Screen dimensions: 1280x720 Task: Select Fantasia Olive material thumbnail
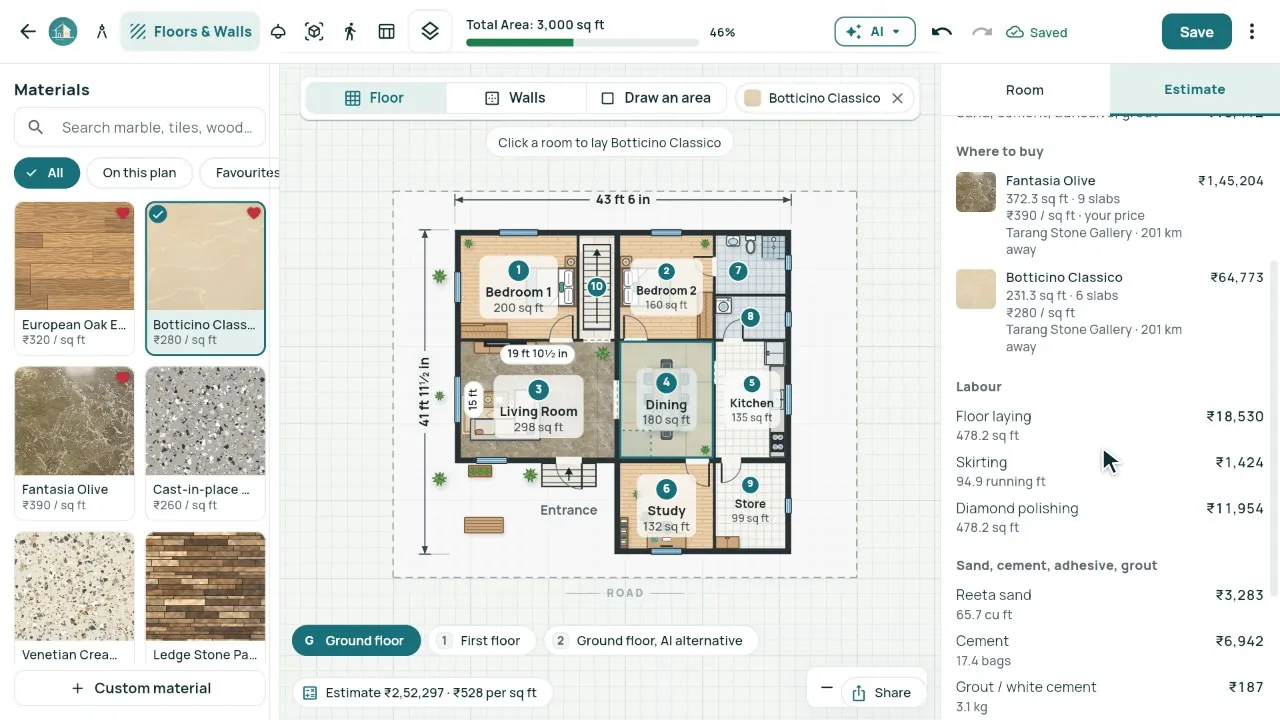tap(74, 421)
